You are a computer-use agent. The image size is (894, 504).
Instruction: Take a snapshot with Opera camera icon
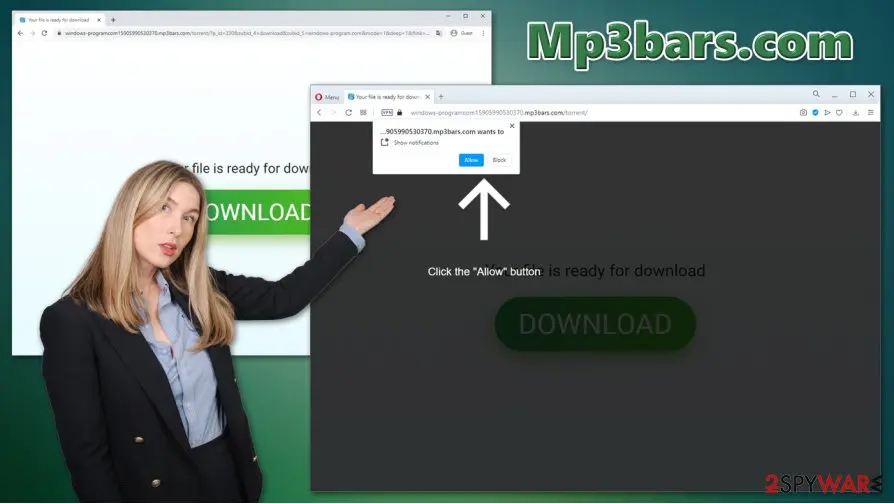pyautogui.click(x=803, y=113)
